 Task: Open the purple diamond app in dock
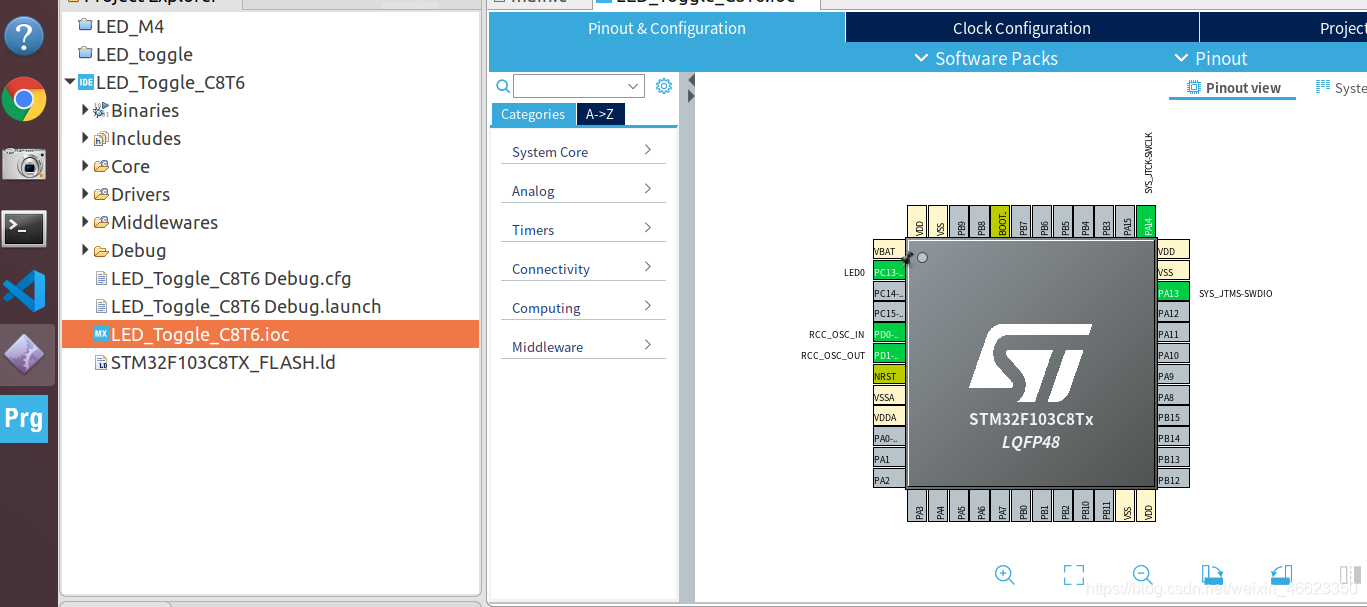pos(24,353)
